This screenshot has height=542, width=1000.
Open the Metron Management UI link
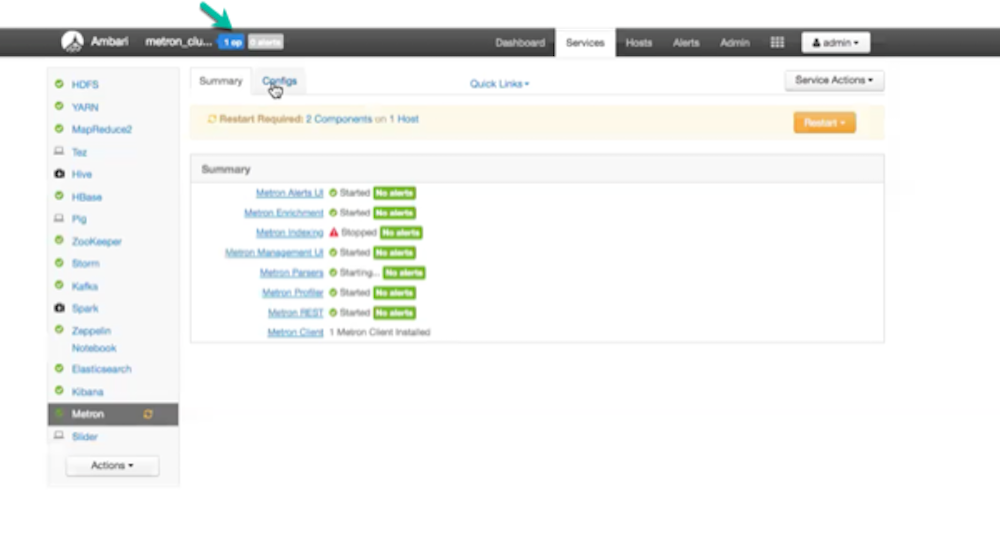[x=274, y=253]
